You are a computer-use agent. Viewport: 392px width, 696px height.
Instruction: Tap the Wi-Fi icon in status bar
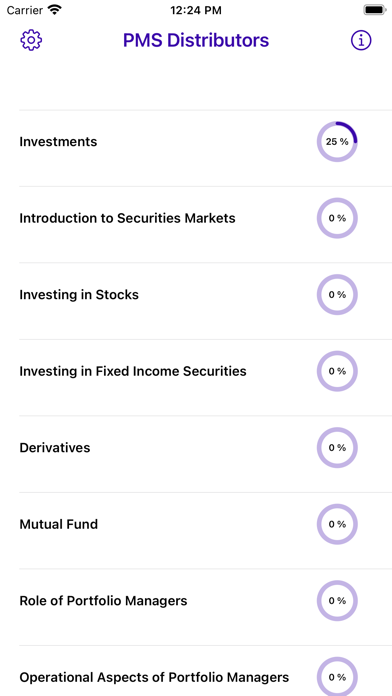tap(55, 10)
